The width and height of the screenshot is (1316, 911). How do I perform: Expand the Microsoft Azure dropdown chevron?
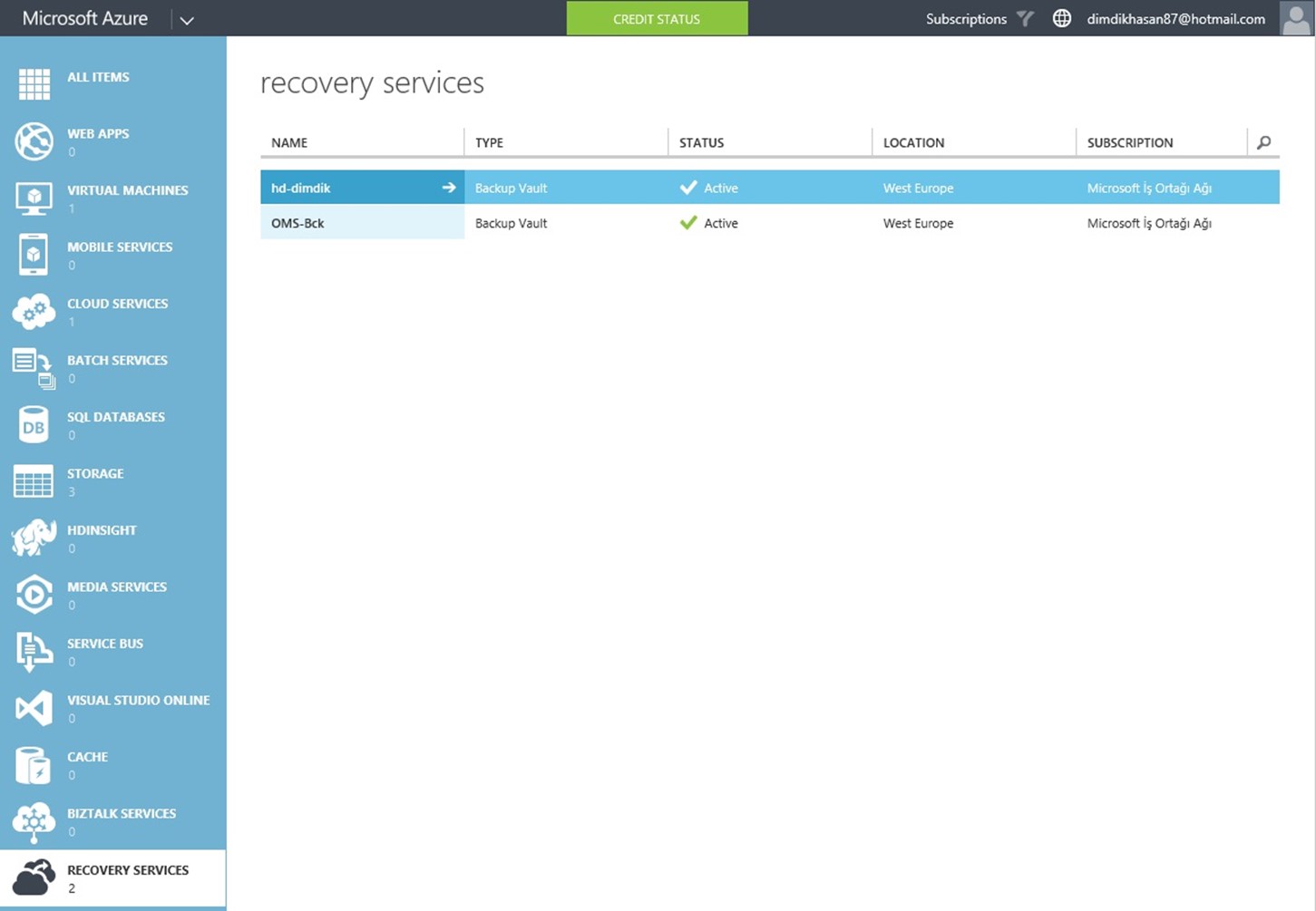187,20
